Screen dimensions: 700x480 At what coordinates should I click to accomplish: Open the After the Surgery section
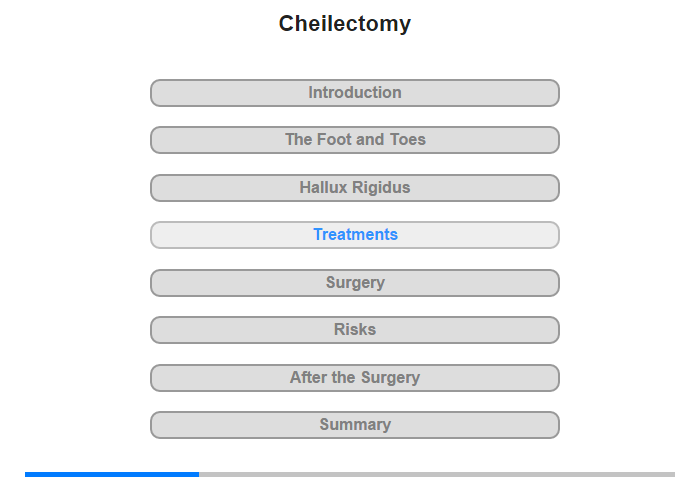tap(354, 378)
